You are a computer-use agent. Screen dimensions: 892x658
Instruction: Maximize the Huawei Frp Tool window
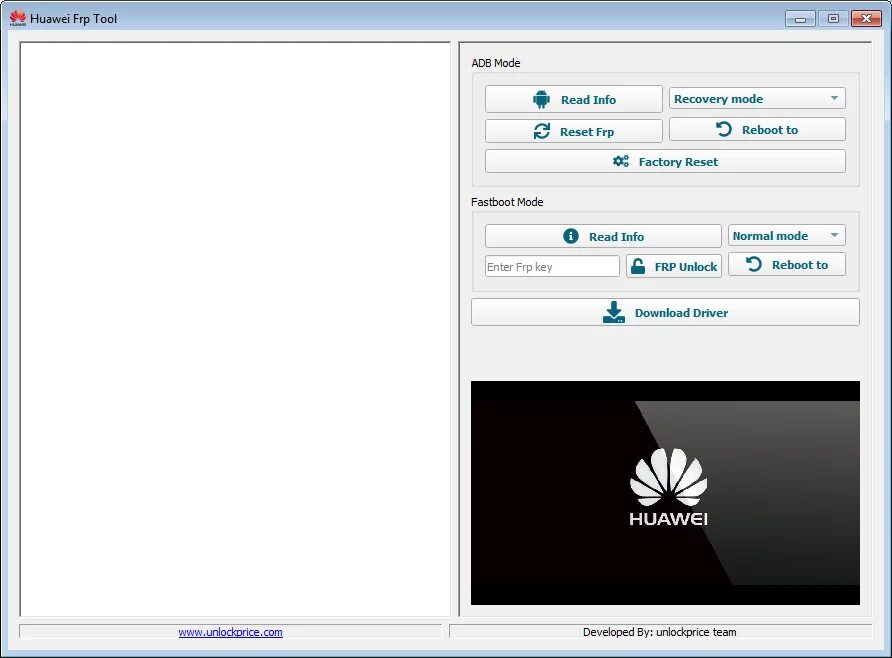pyautogui.click(x=833, y=19)
